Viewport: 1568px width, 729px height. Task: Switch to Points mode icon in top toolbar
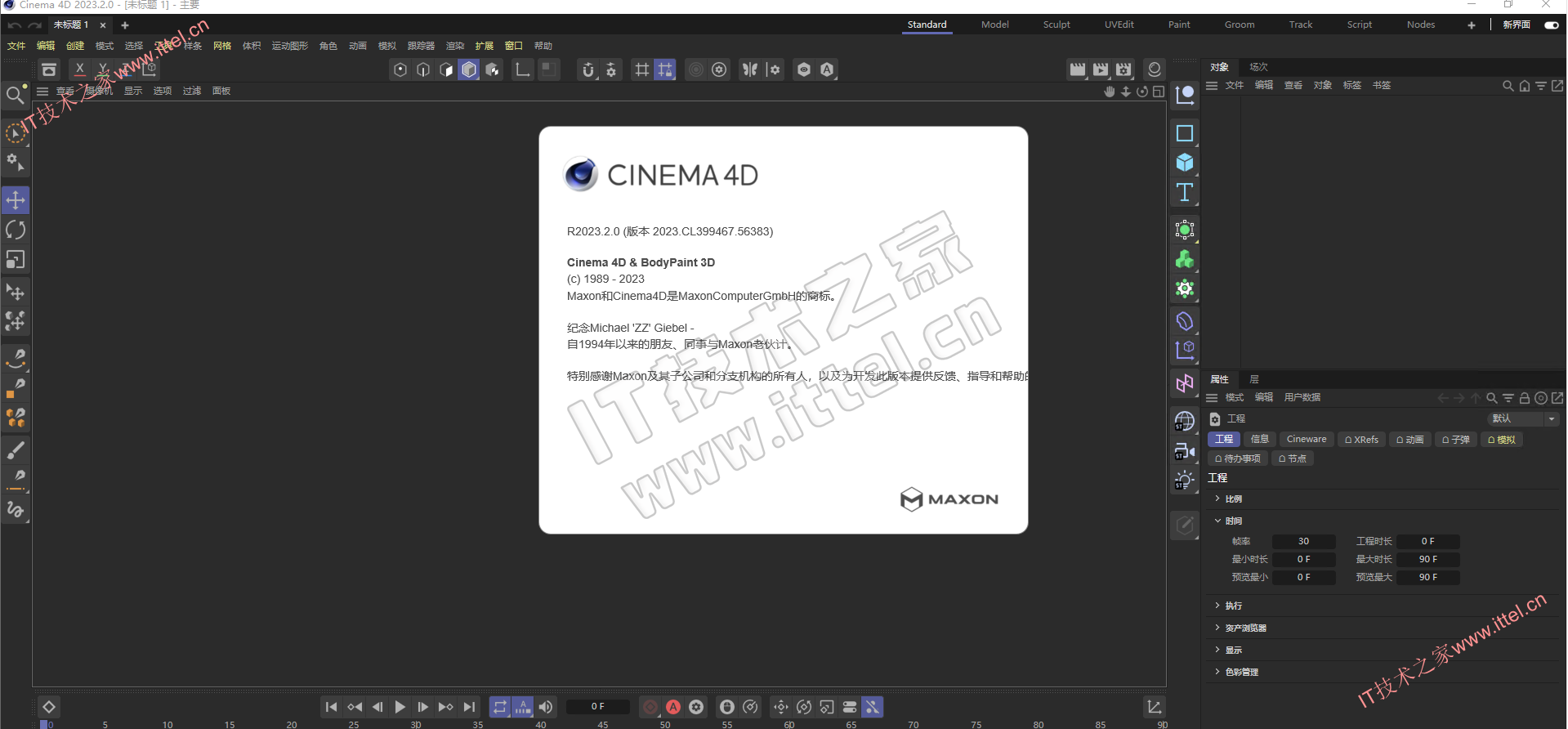tap(400, 69)
